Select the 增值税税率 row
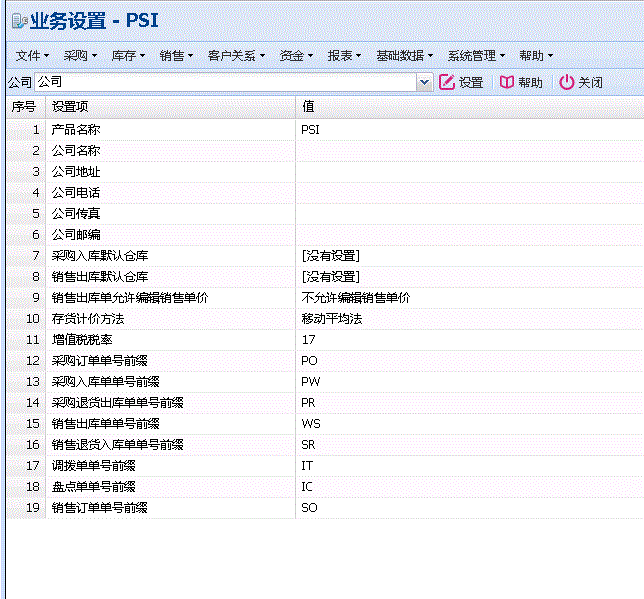This screenshot has width=644, height=599. 325,340
